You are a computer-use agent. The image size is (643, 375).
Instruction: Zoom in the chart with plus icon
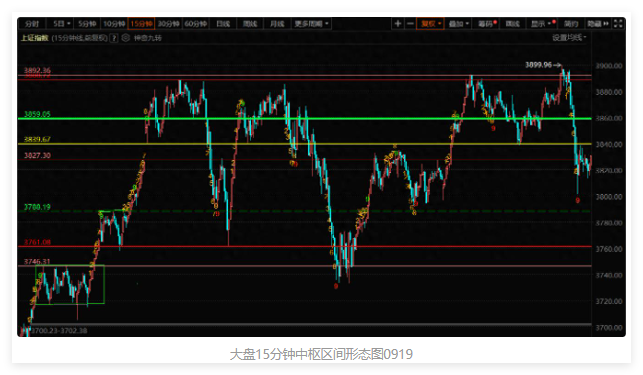(x=397, y=24)
